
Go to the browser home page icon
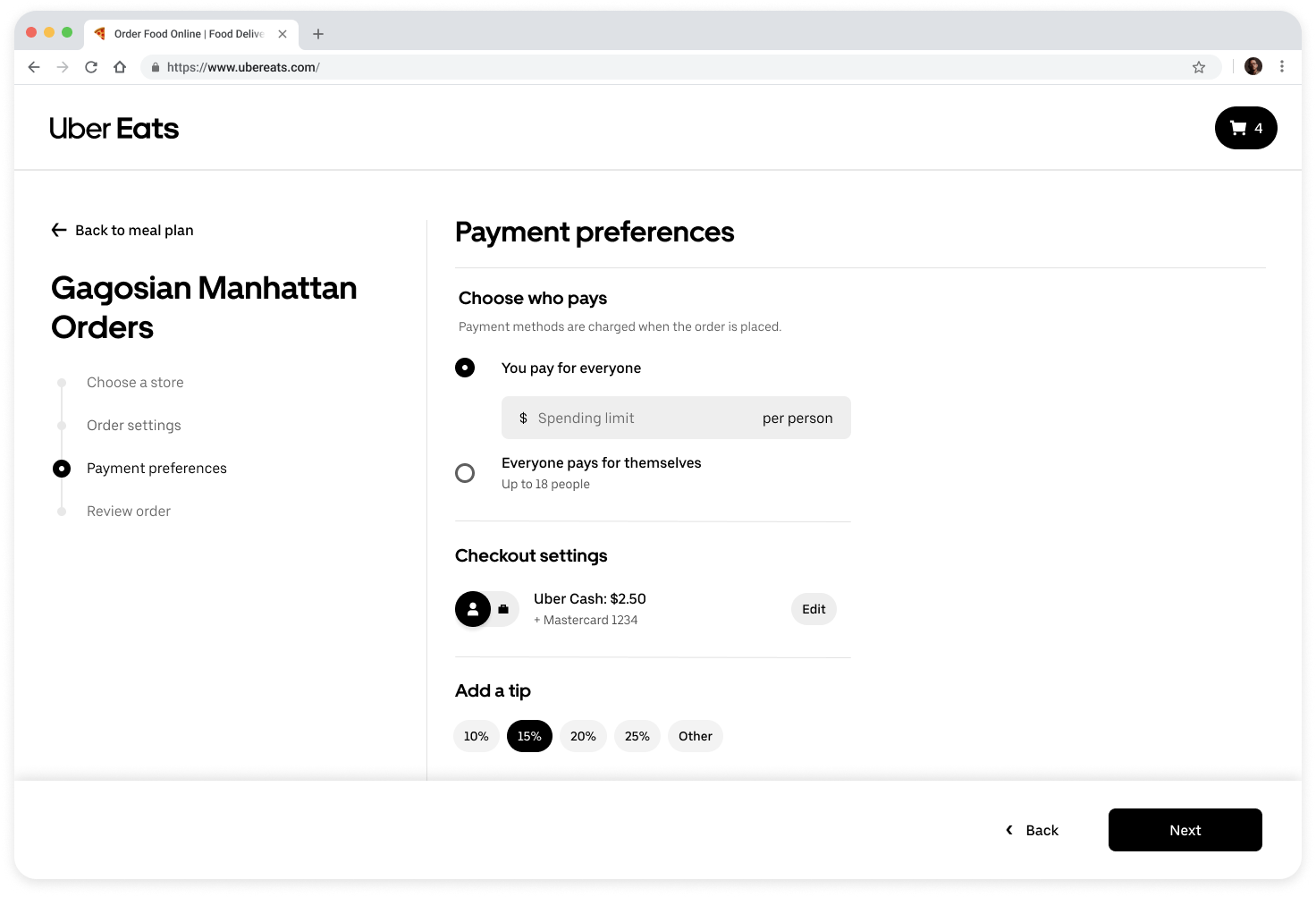120,67
